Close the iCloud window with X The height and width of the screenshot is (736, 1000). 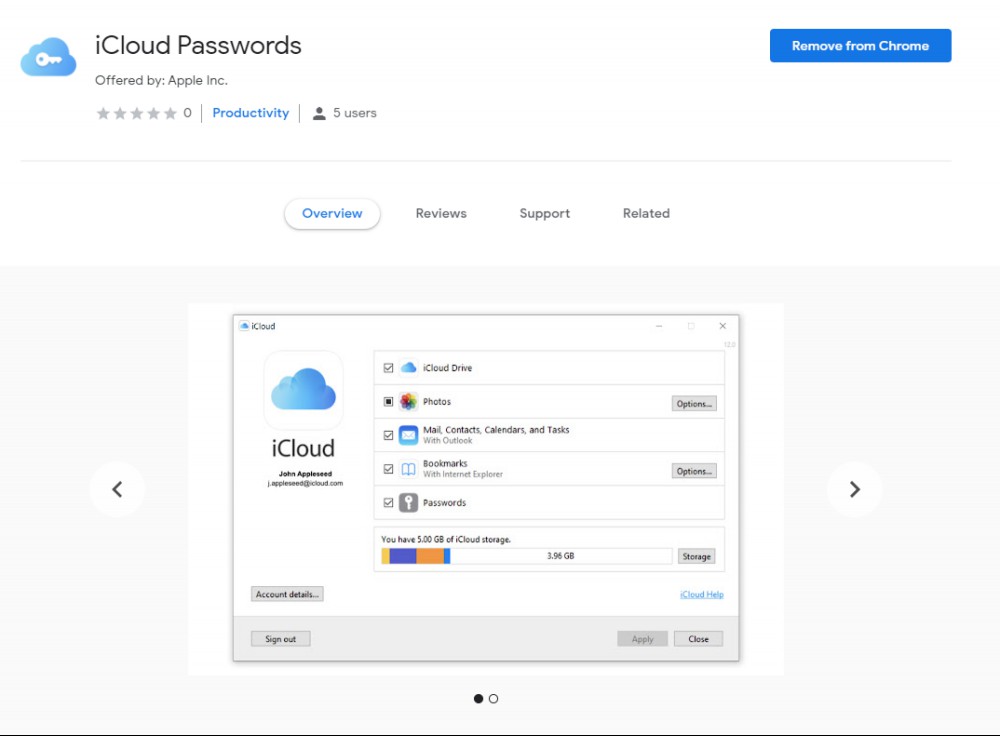(723, 326)
